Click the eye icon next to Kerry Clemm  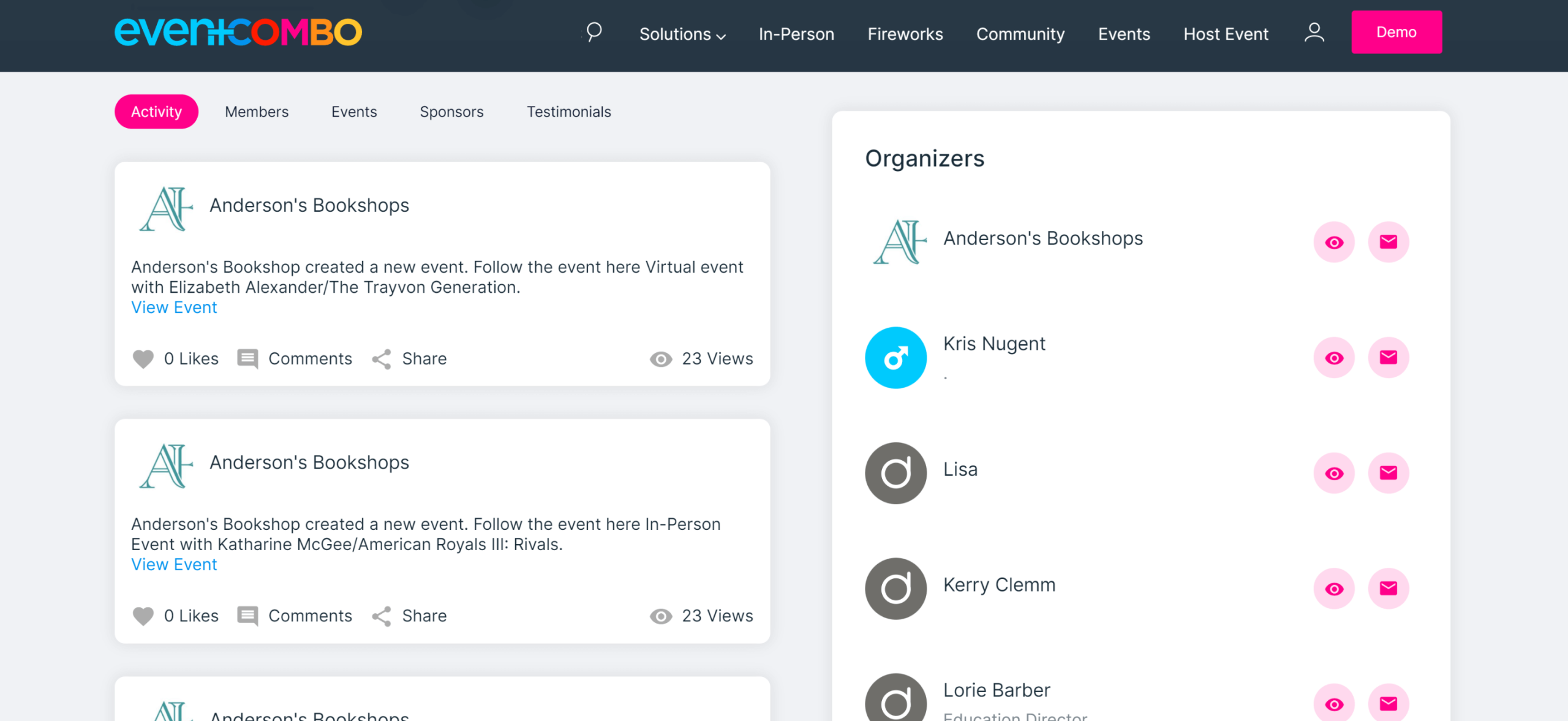[x=1333, y=589]
